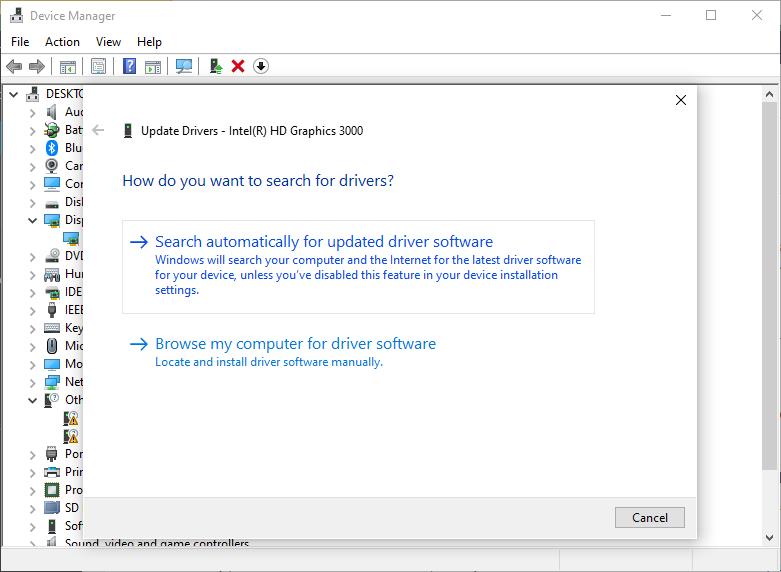Collapse the Other devices node
This screenshot has width=781, height=572.
[x=33, y=400]
